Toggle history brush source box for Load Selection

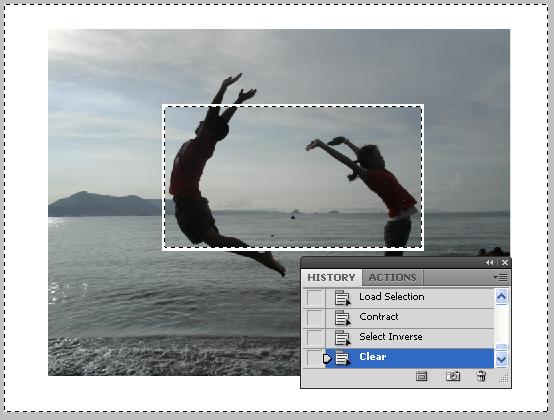click(315, 297)
